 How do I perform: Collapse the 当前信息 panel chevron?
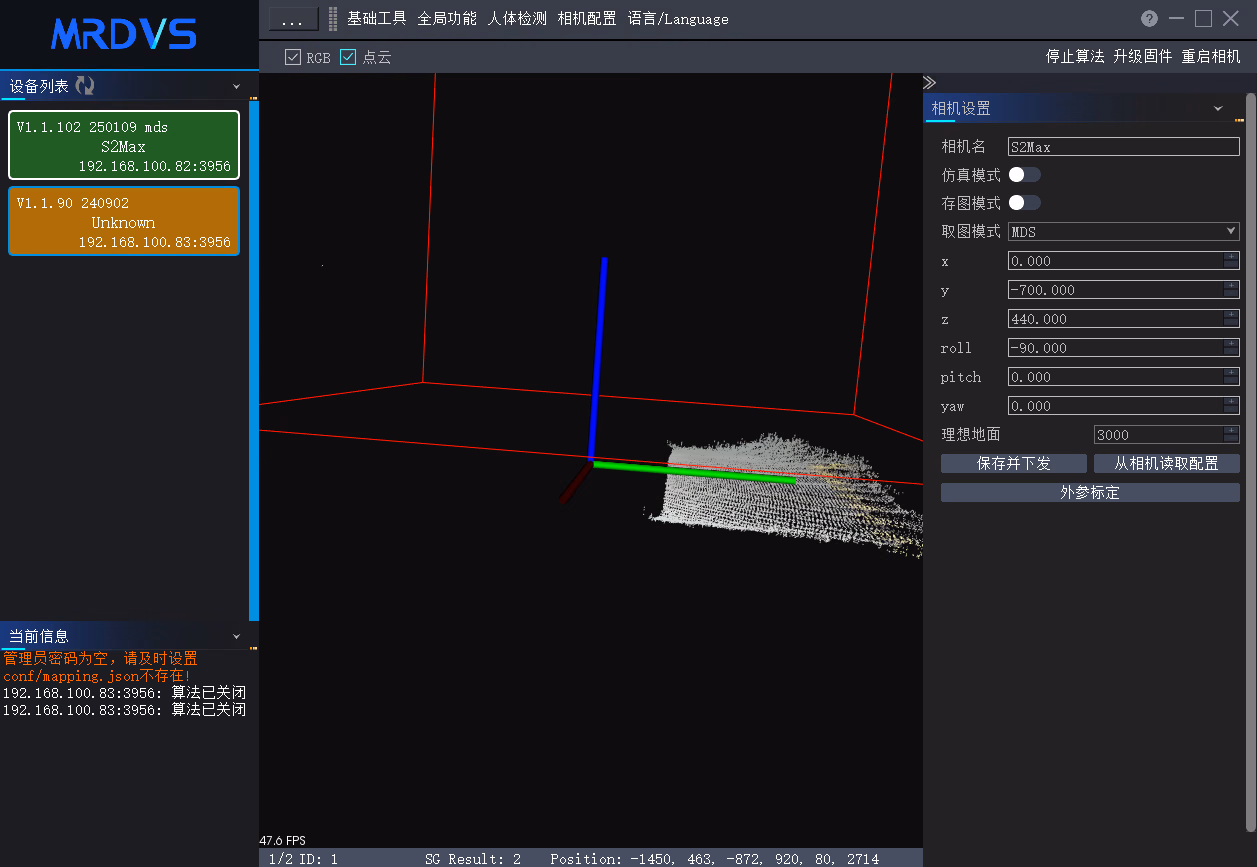coord(237,636)
